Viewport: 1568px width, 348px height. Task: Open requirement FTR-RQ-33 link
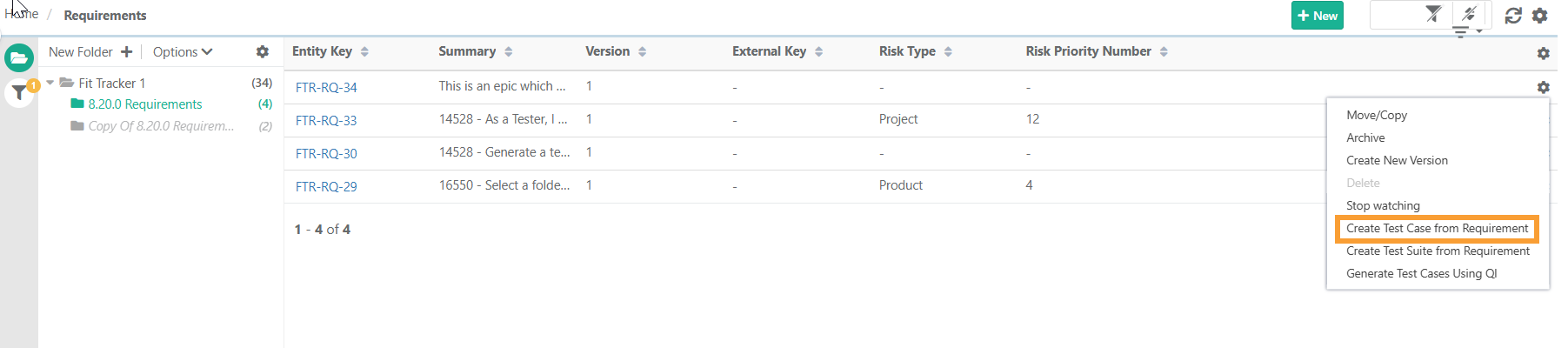[x=326, y=121]
